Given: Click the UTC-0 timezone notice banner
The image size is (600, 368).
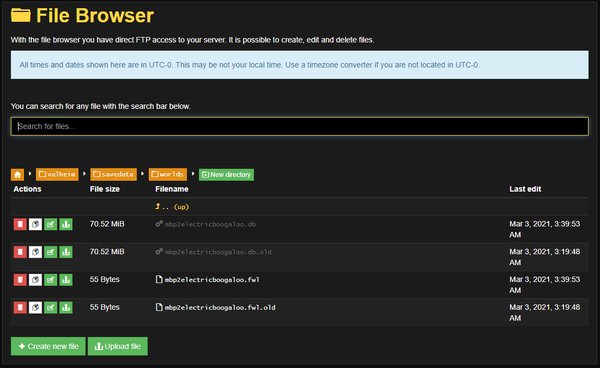Looking at the screenshot, I should click(x=300, y=65).
